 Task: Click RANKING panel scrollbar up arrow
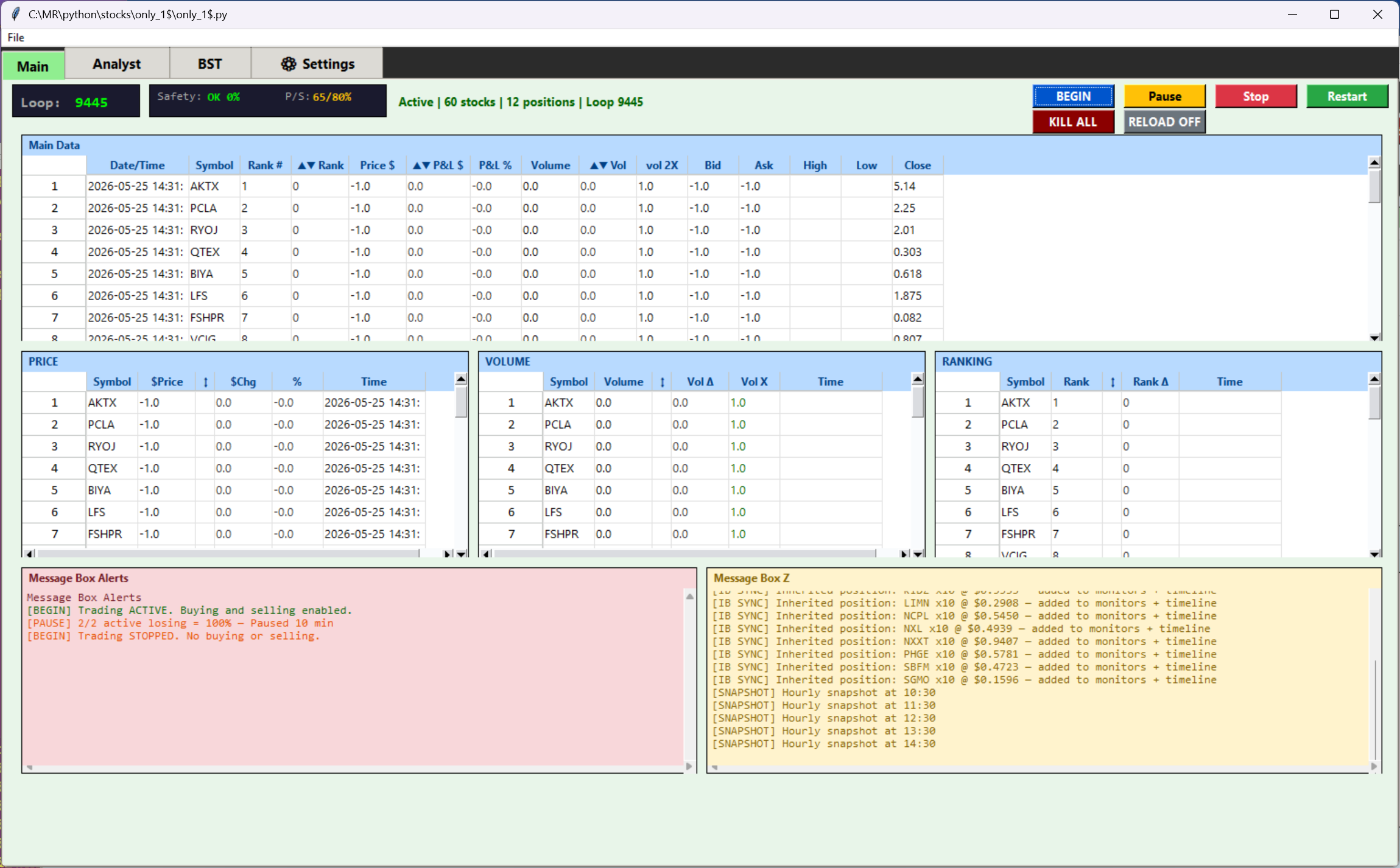click(x=1374, y=379)
